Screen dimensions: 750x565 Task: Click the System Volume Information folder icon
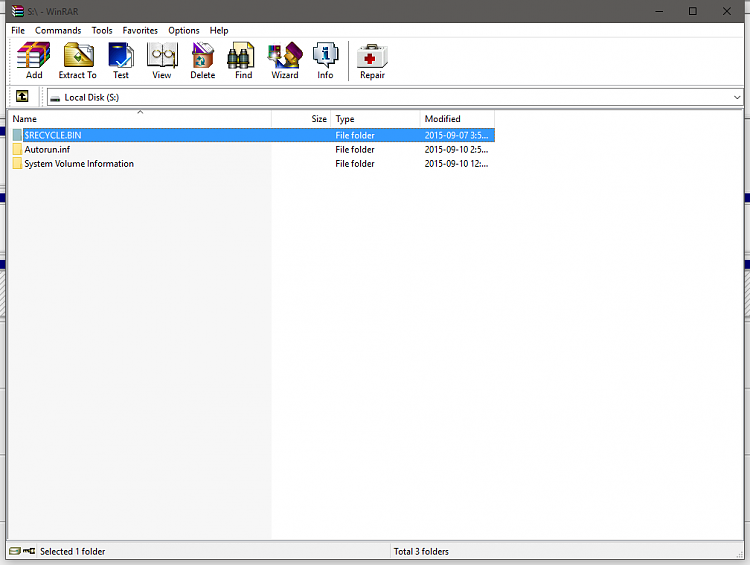[x=17, y=164]
